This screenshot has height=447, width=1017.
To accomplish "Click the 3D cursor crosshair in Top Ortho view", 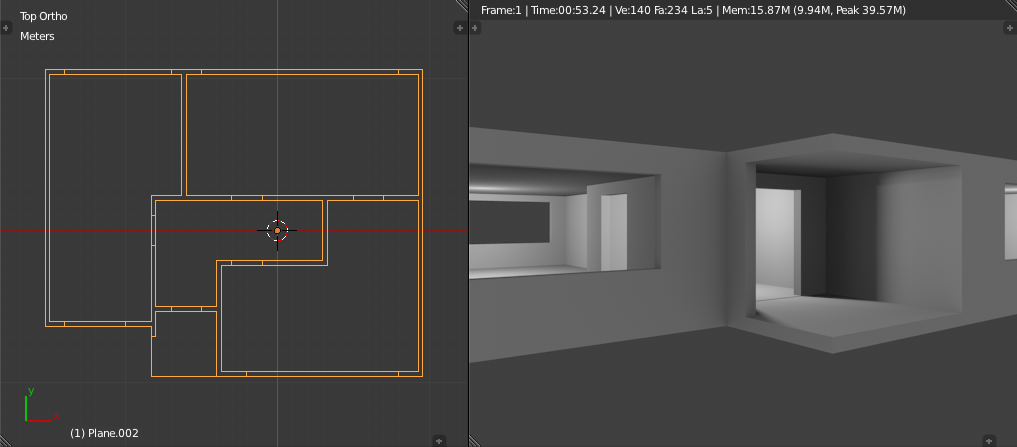I will 278,230.
